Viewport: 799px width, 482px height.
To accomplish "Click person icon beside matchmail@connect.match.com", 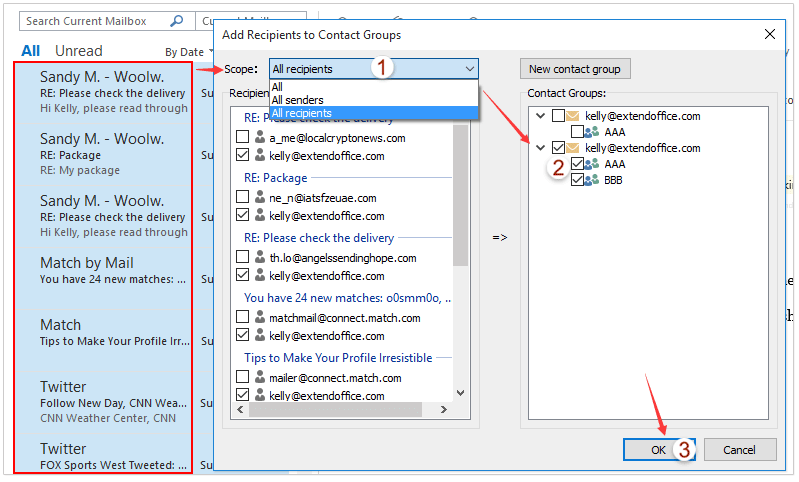I will tap(259, 318).
